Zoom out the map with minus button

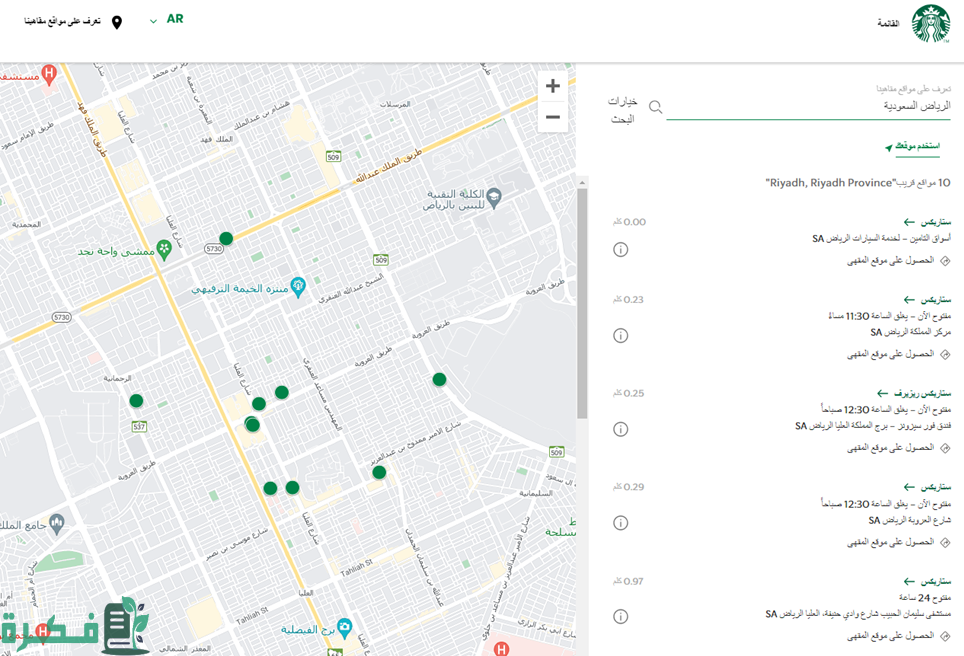(x=552, y=117)
